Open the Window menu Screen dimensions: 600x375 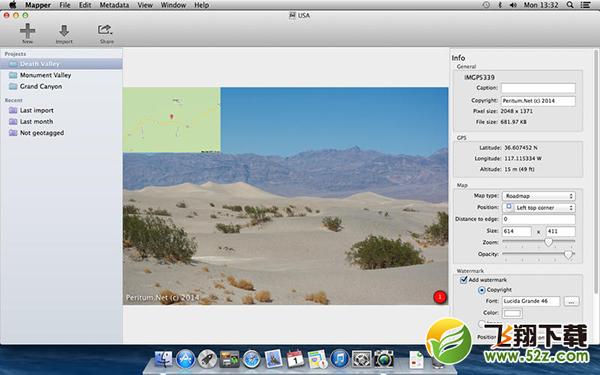[173, 5]
